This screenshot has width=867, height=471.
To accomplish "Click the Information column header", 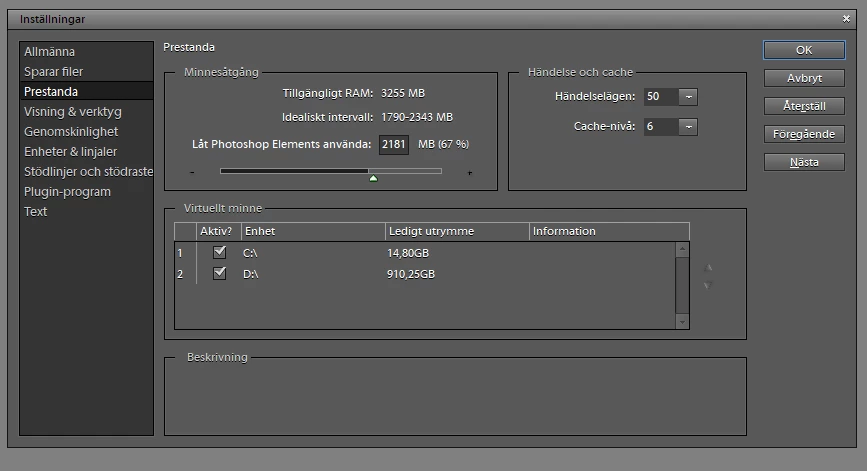I will click(609, 231).
